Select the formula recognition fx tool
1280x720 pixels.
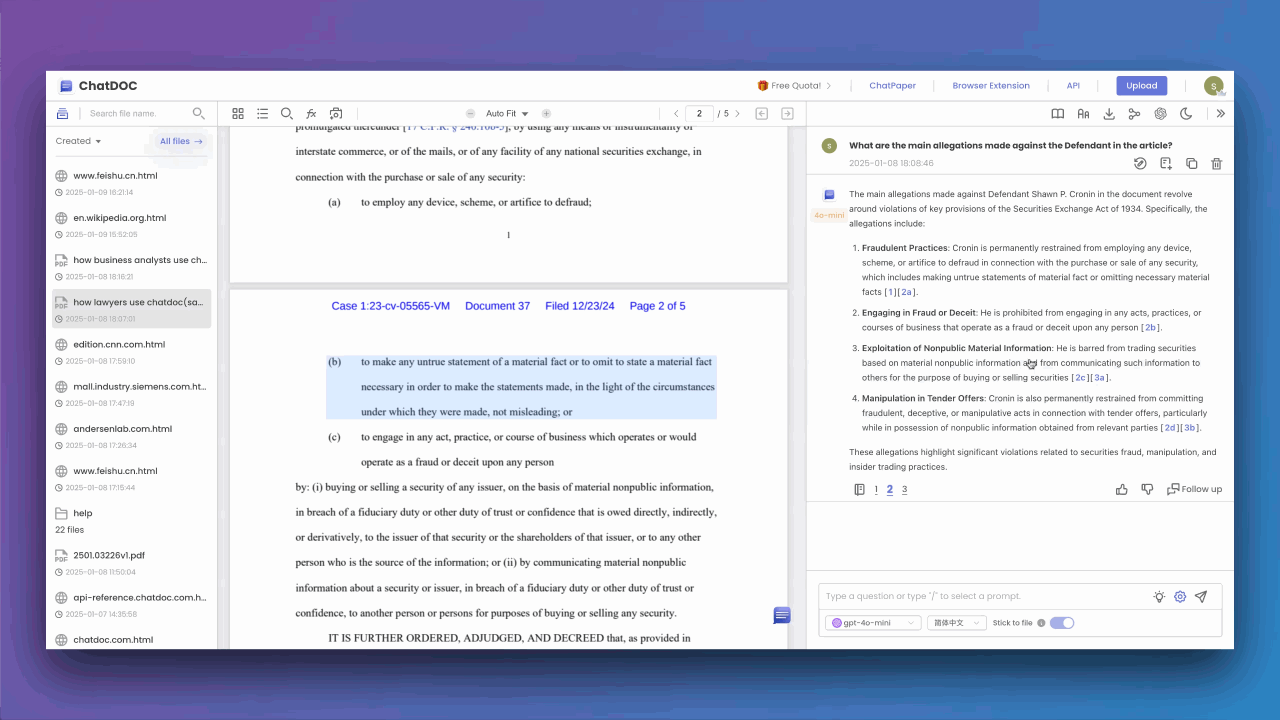coord(311,113)
